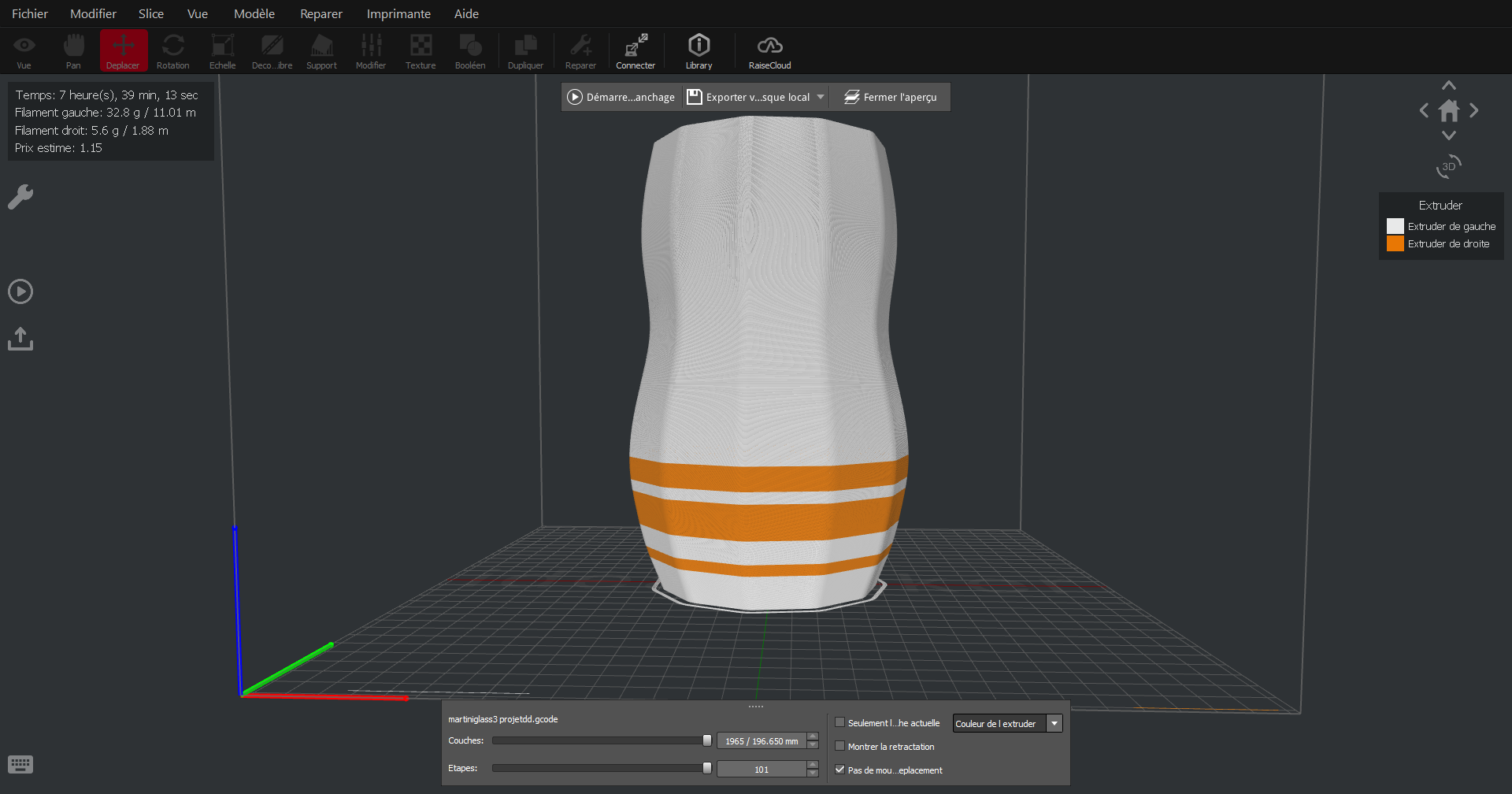Select the Echelle scaling tool
The width and height of the screenshot is (1512, 794).
point(222,50)
